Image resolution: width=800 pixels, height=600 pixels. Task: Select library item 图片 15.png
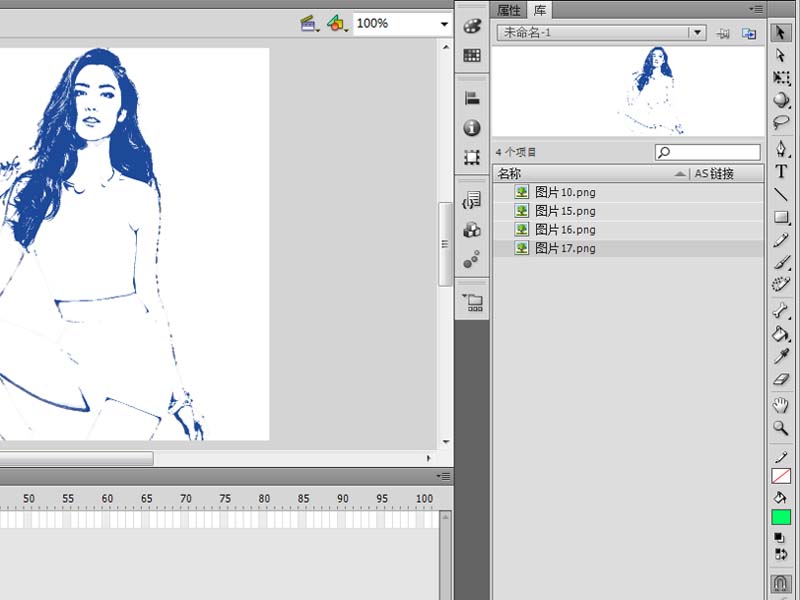click(x=629, y=211)
